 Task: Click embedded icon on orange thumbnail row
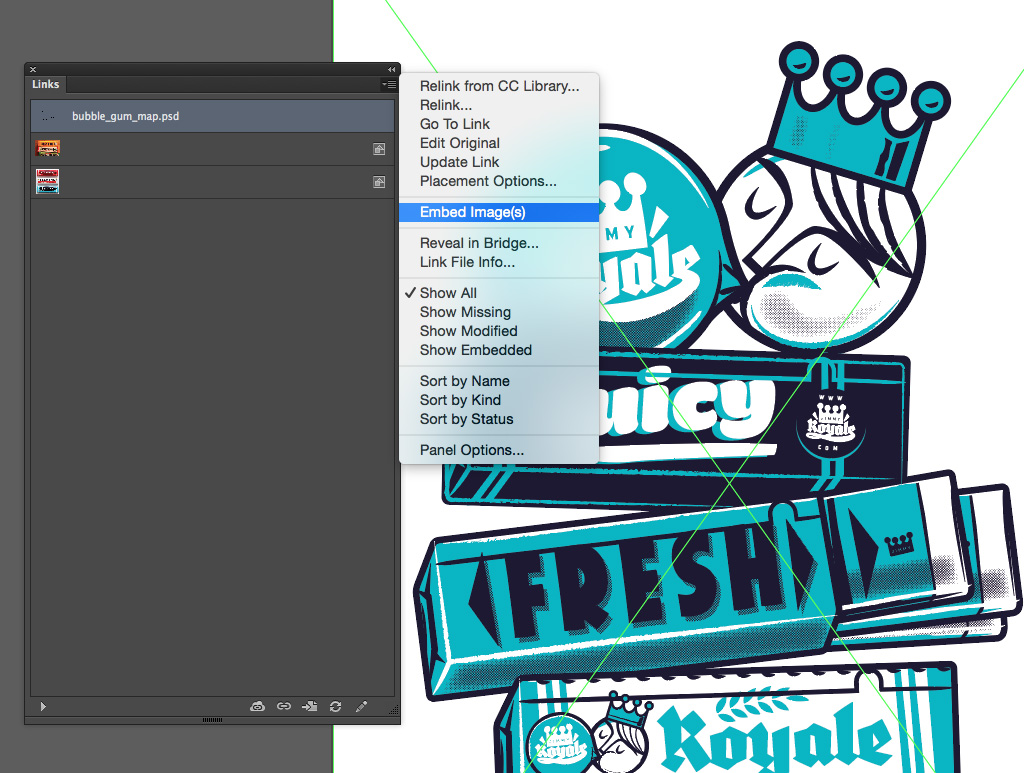pyautogui.click(x=379, y=149)
